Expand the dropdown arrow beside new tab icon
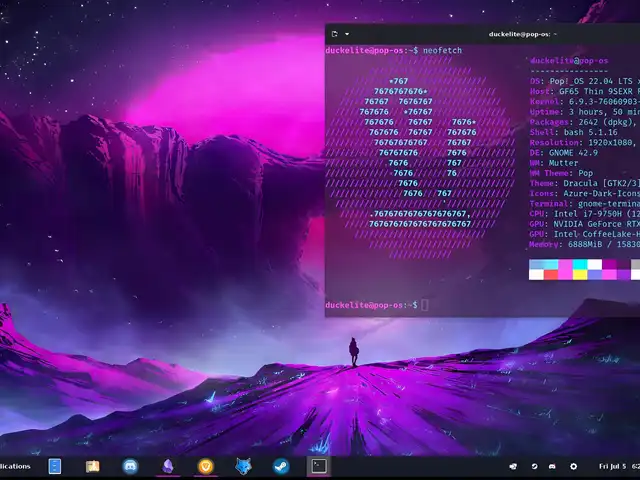Screen dimensions: 640x480 click(x=346, y=34)
